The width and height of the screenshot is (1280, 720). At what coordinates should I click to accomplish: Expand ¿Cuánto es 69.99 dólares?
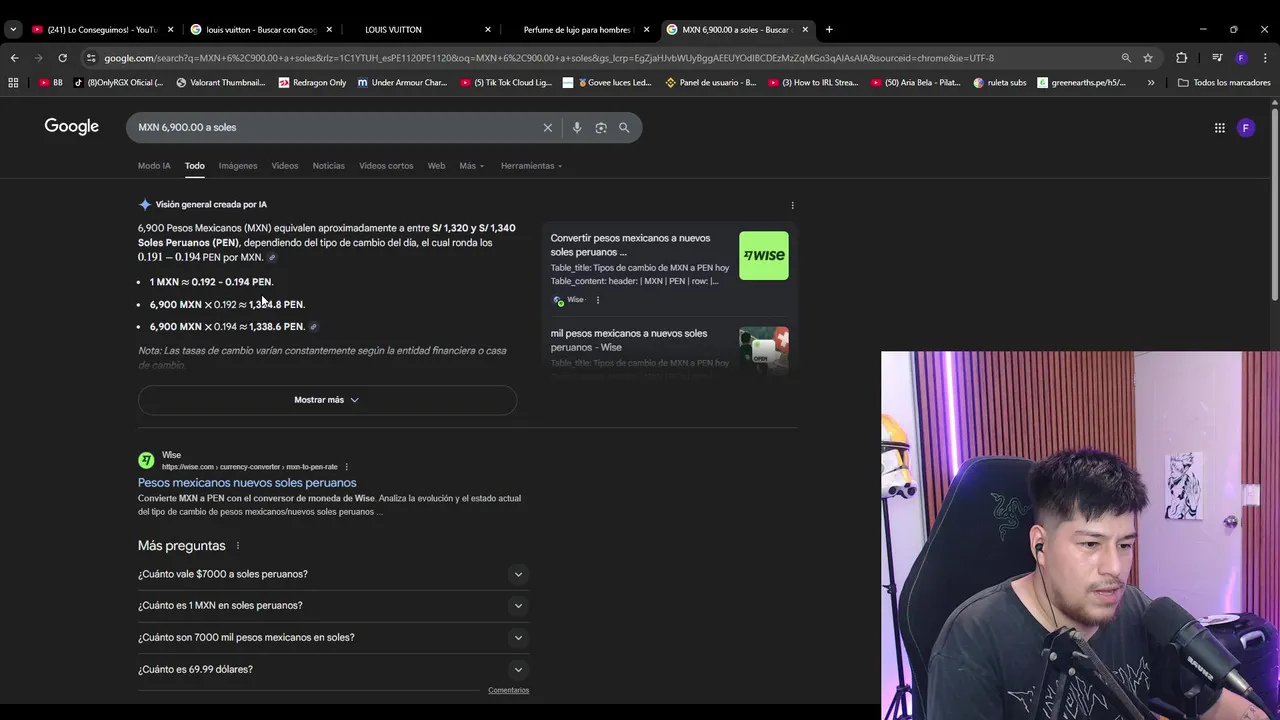tap(333, 669)
